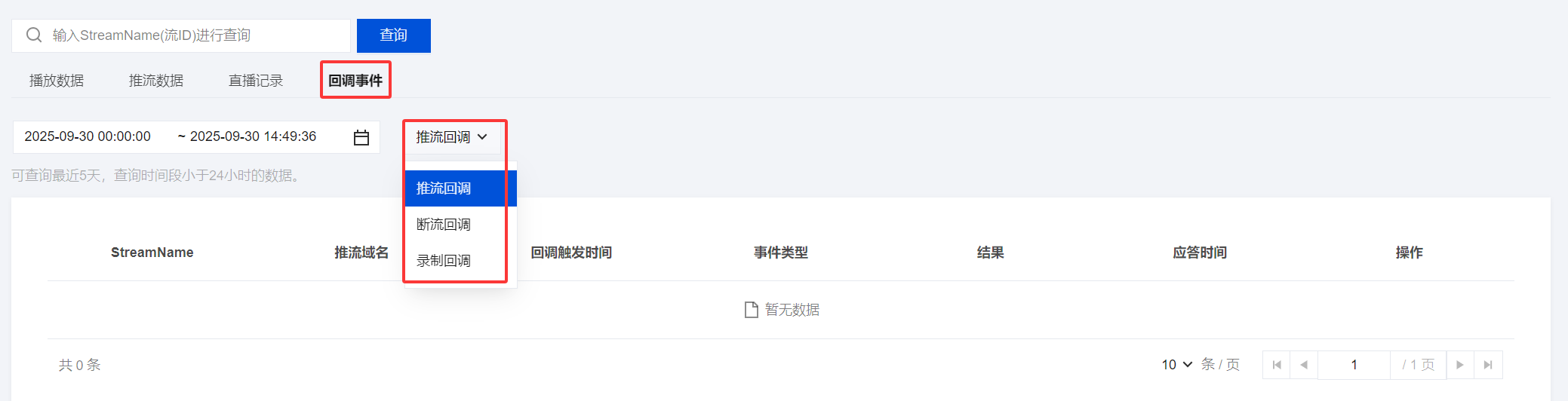Choose 推流回调 from the dropdown list
Screen dimensions: 1568x401
[444, 188]
